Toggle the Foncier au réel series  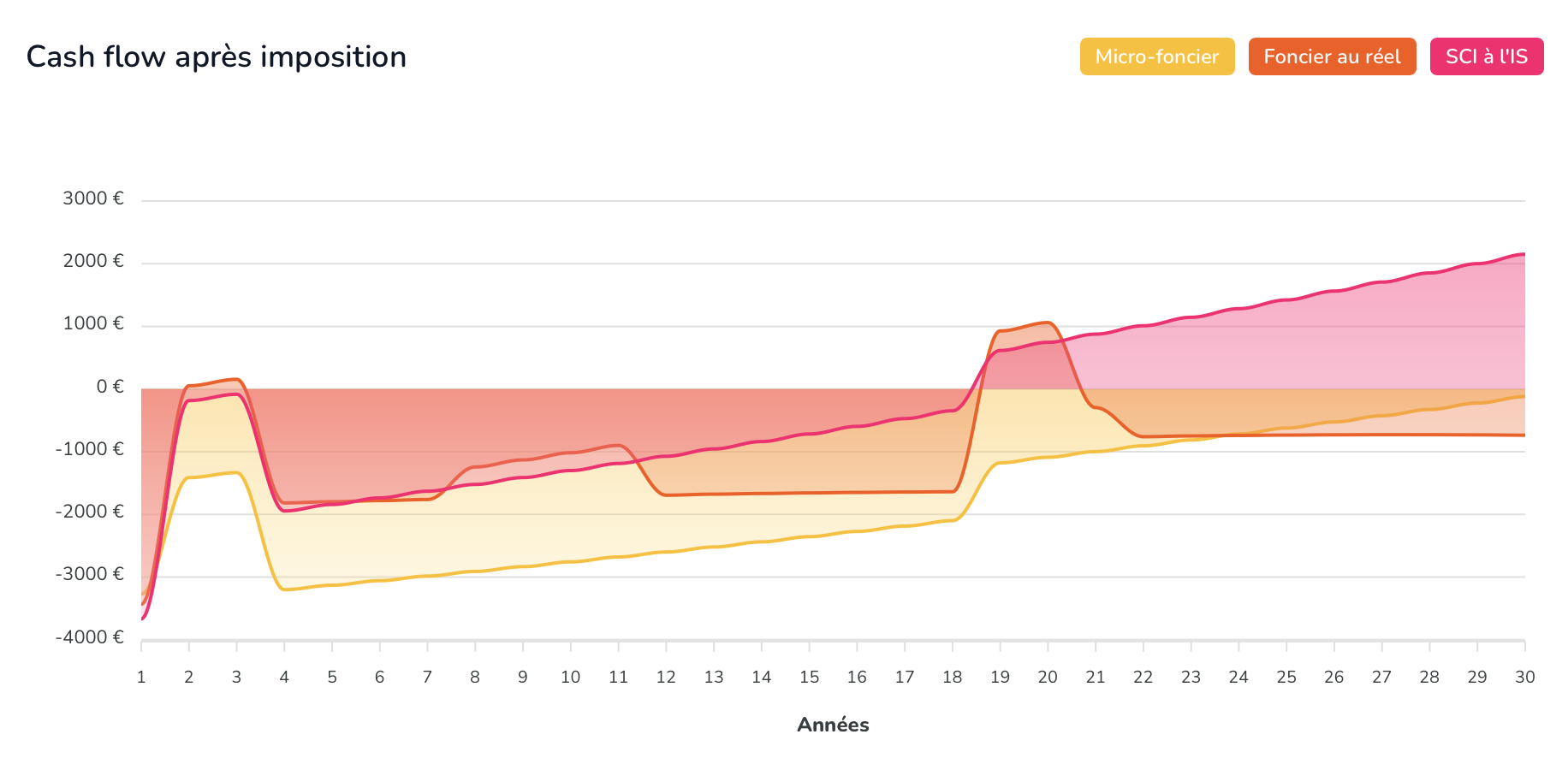1332,56
